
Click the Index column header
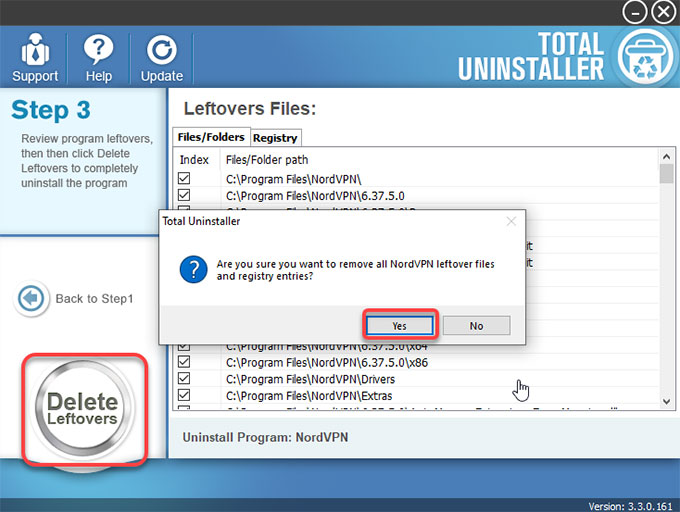point(194,160)
